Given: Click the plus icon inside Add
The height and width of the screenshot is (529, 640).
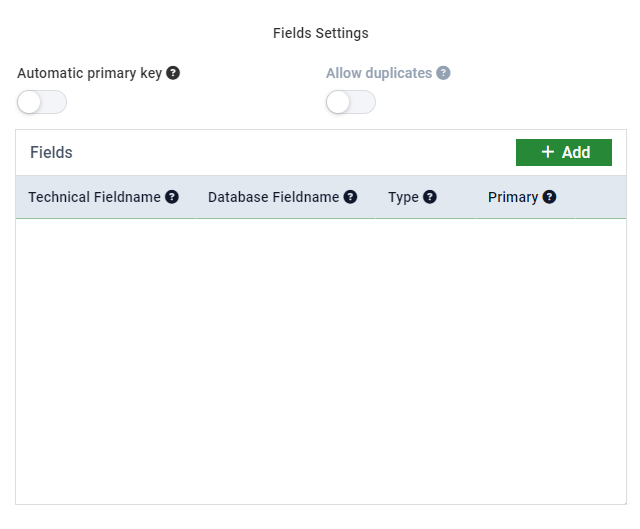Looking at the screenshot, I should (x=548, y=152).
